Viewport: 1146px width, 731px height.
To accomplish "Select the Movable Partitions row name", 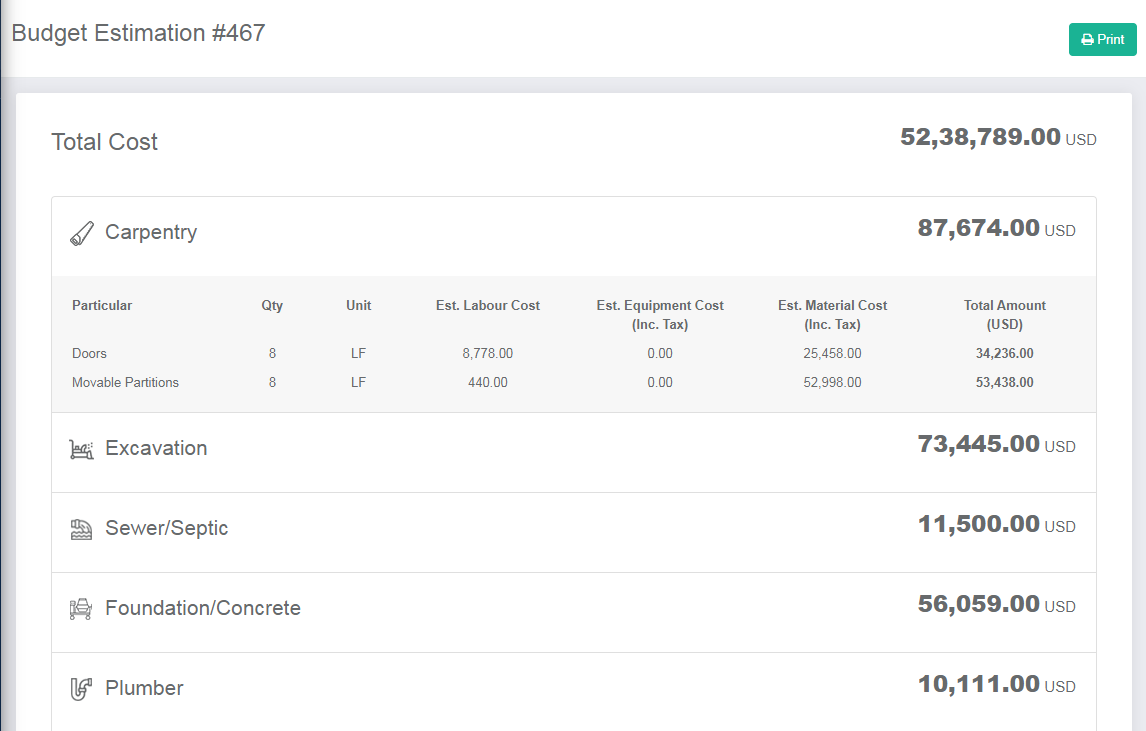I will (125, 383).
